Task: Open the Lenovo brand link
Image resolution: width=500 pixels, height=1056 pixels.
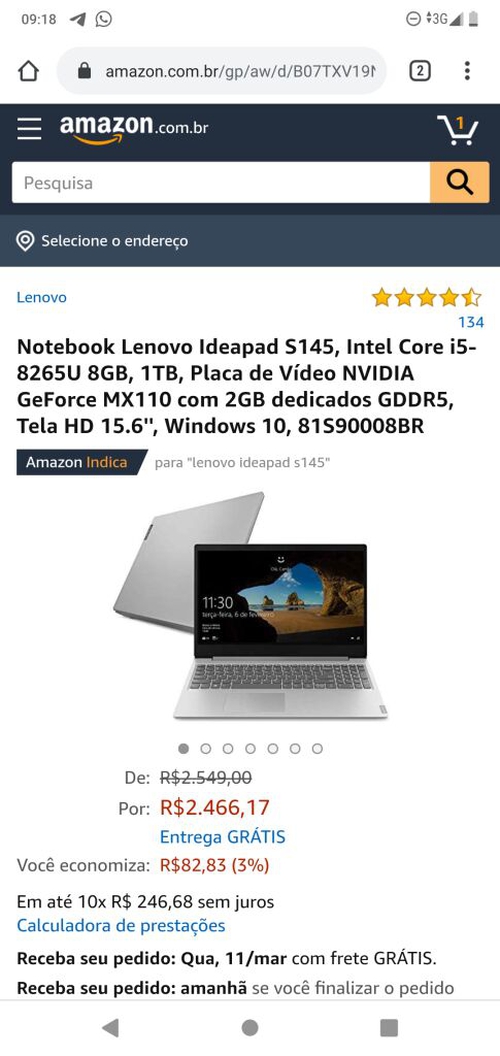Action: [x=42, y=298]
